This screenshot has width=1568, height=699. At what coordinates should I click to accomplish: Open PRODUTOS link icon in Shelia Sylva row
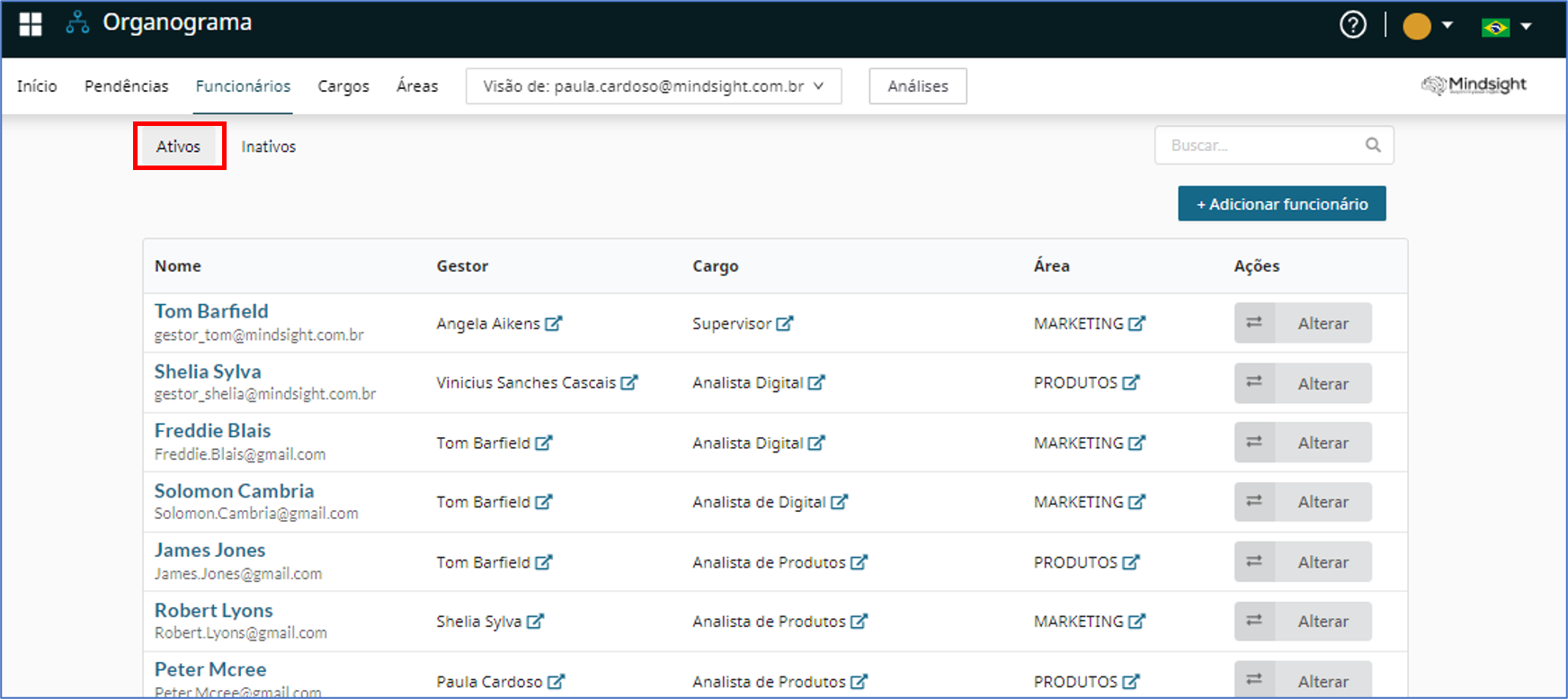(x=1131, y=382)
